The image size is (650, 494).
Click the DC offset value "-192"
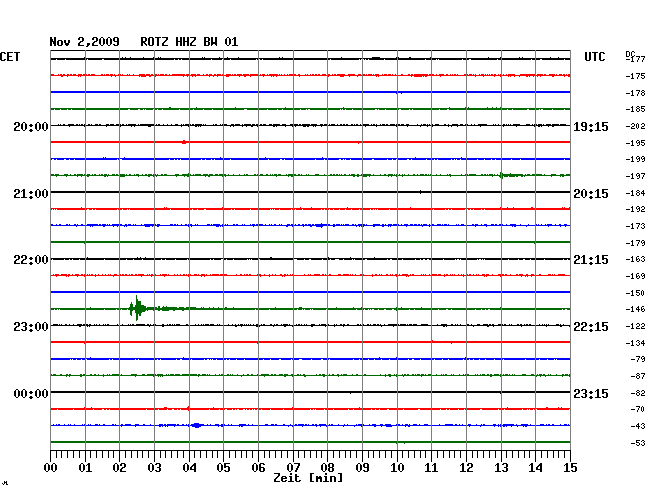(x=636, y=209)
